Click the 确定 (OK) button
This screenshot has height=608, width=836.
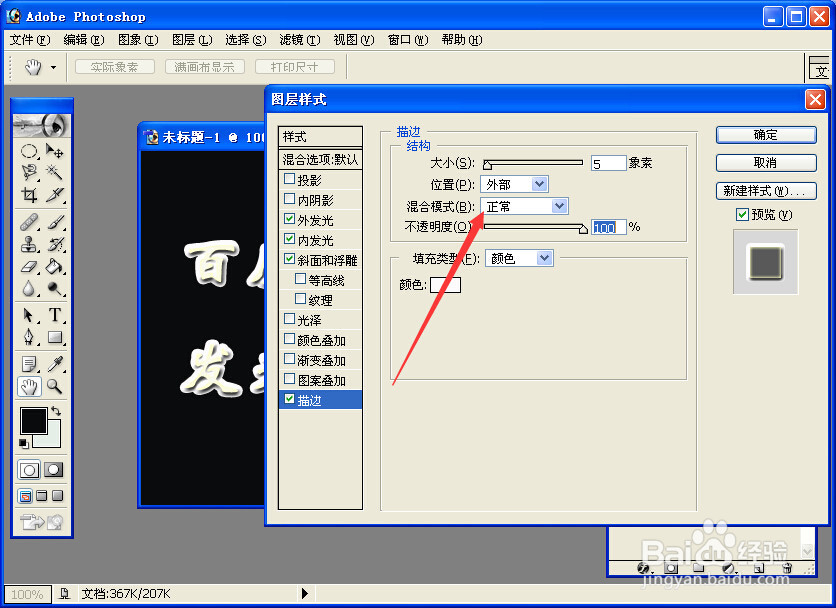pyautogui.click(x=765, y=135)
